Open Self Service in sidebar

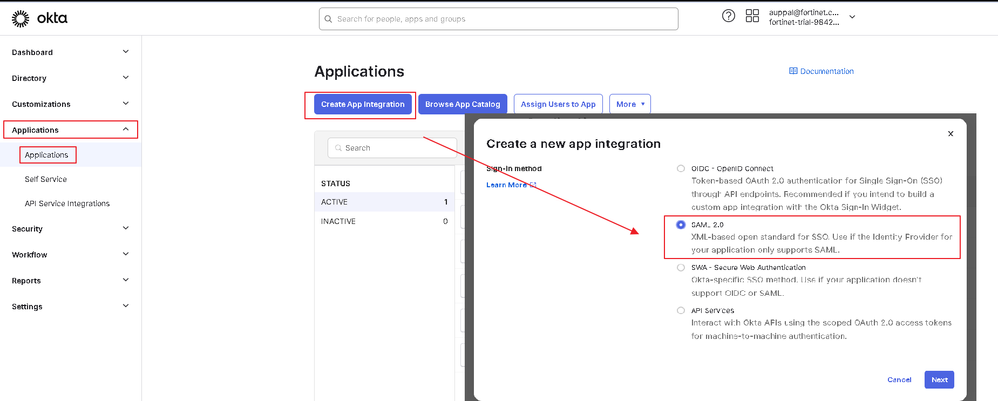coord(47,178)
